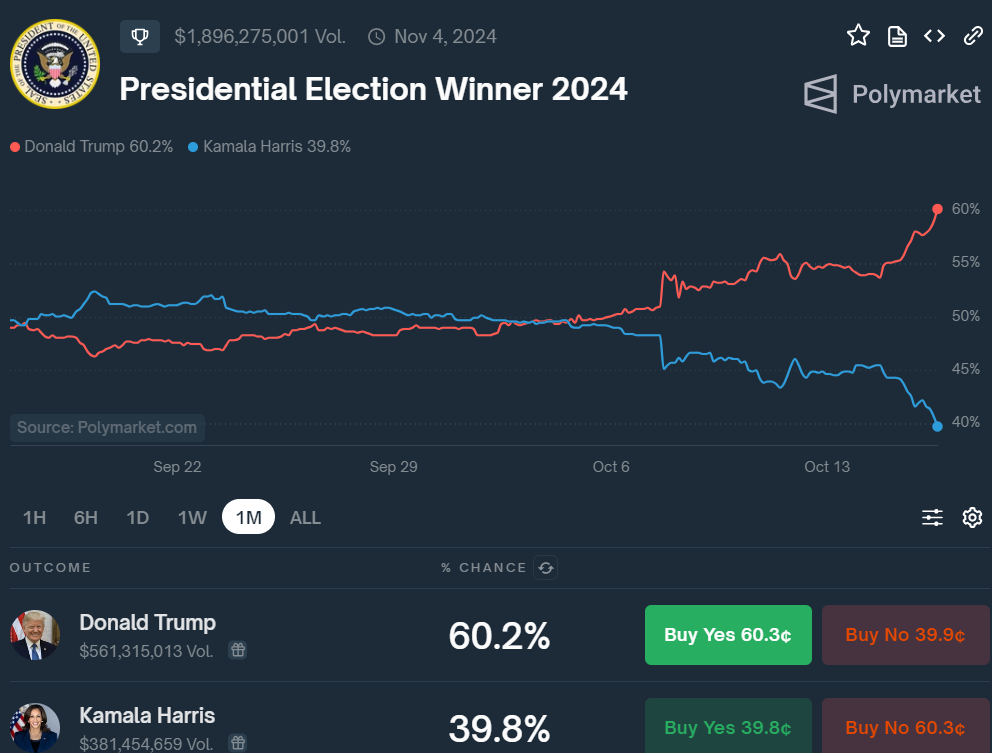Viewport: 992px width, 753px height.
Task: Click the trophy icon near the volume
Action: pyautogui.click(x=139, y=36)
